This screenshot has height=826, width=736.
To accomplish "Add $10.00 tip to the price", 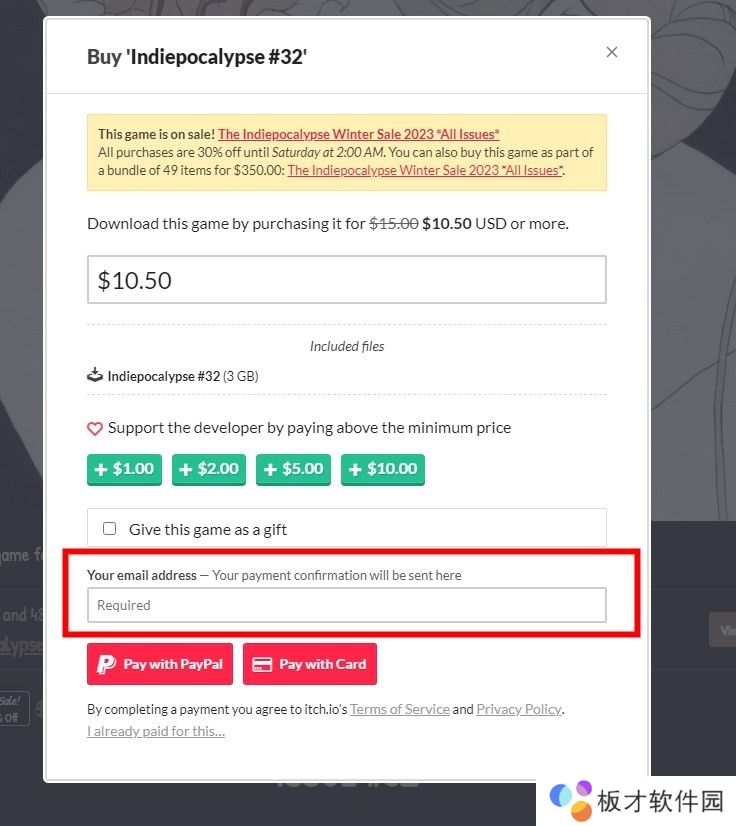I will click(x=383, y=469).
